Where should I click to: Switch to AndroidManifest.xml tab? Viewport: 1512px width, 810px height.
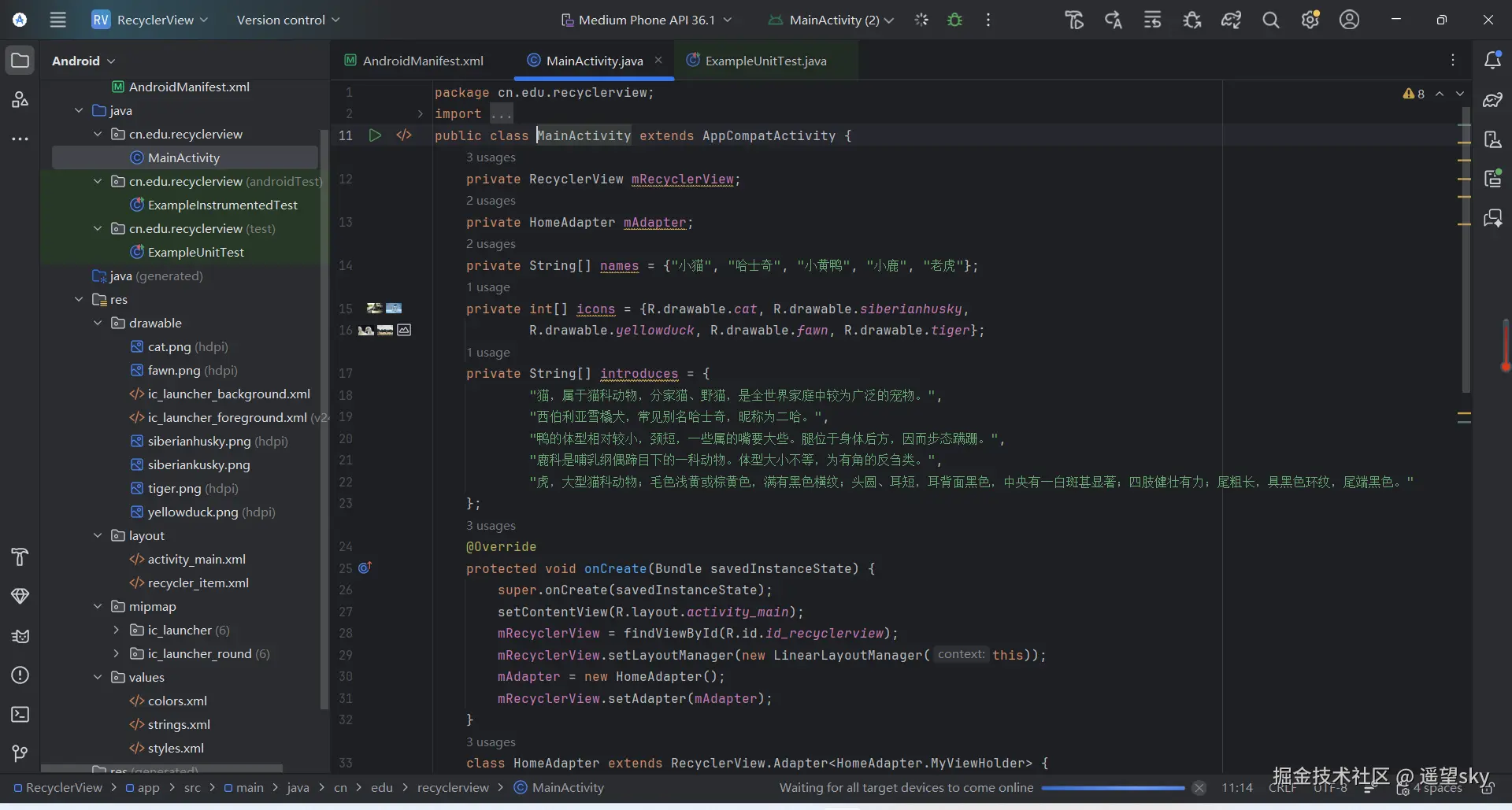(414, 61)
